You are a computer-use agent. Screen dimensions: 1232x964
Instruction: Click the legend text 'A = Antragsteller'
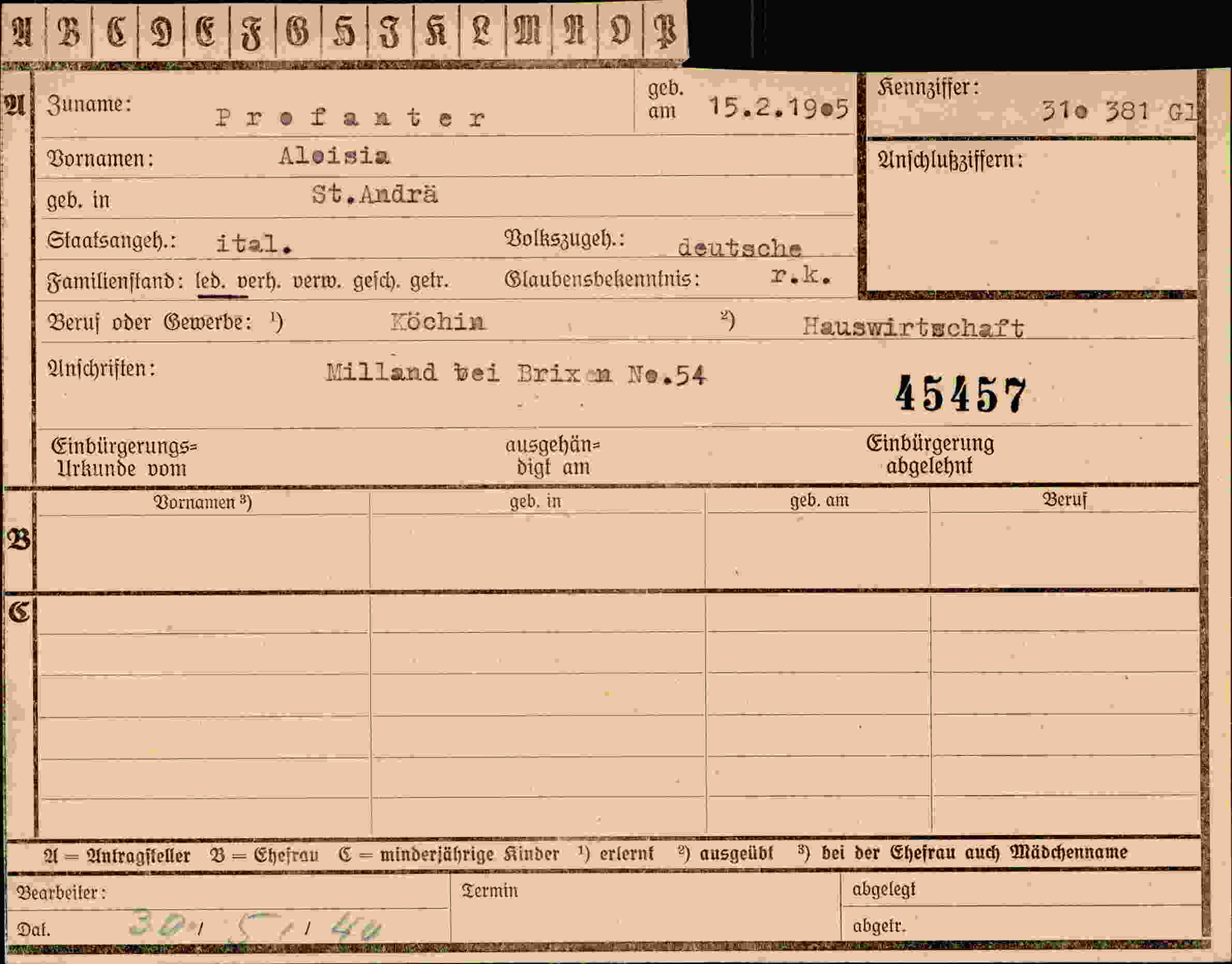click(117, 856)
